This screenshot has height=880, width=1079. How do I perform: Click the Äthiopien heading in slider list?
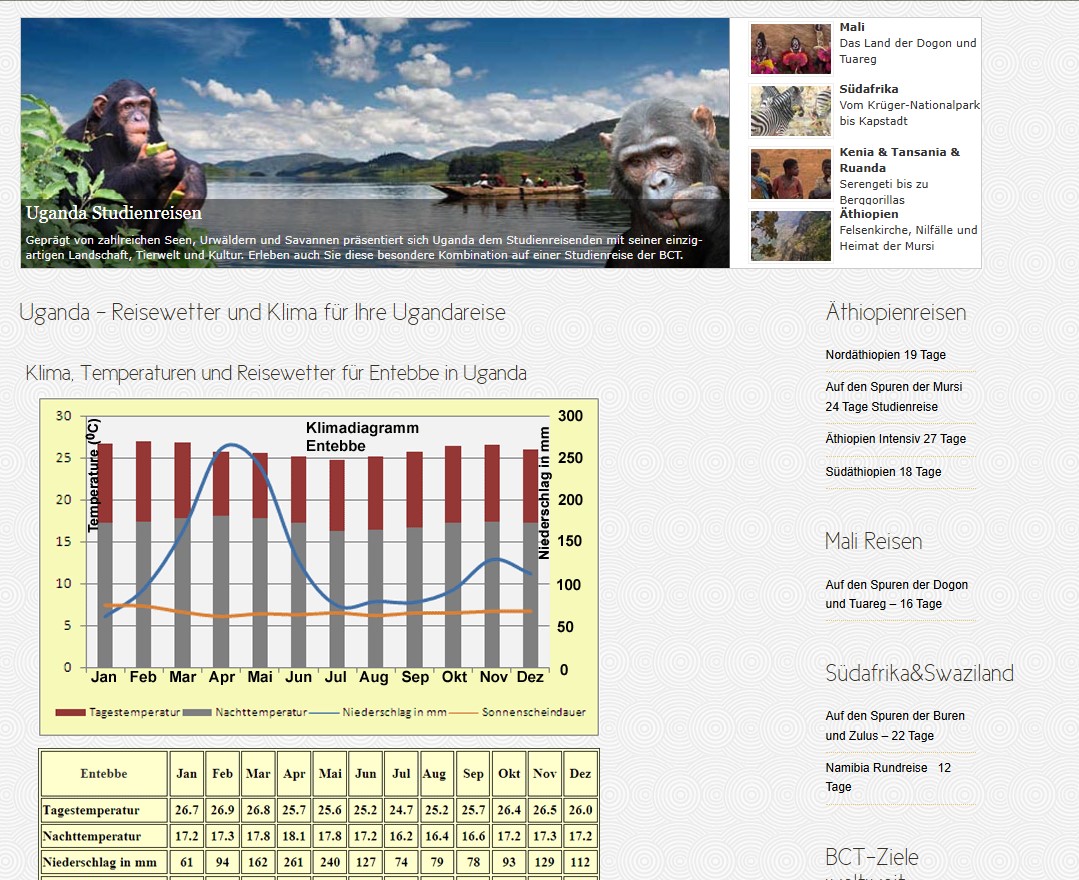(868, 214)
